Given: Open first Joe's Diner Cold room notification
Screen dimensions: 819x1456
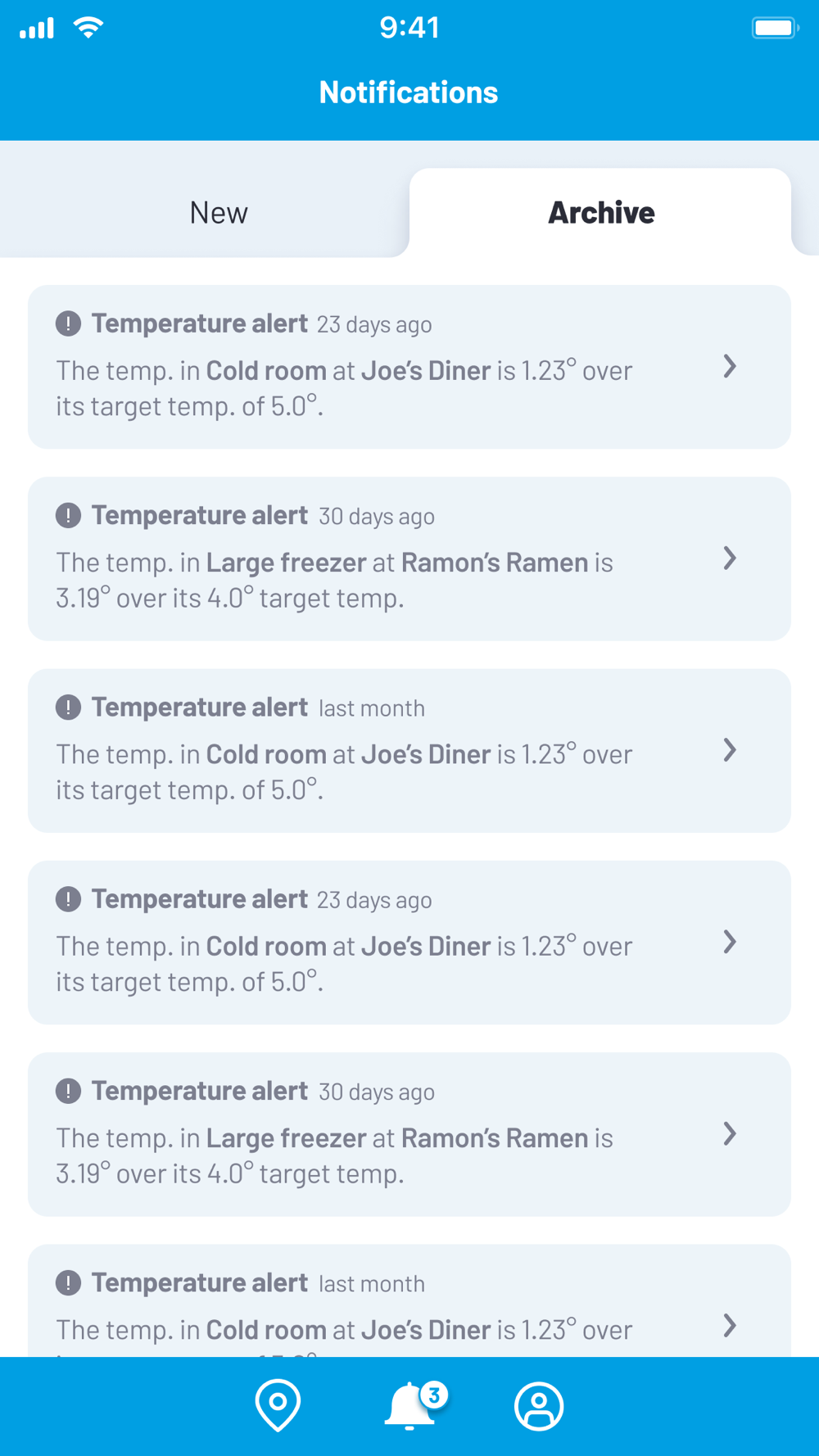Looking at the screenshot, I should [x=409, y=367].
